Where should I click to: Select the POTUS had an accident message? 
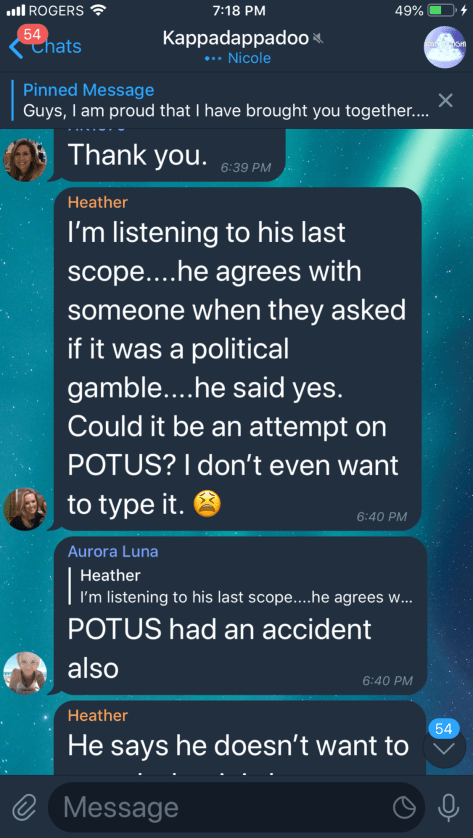(239, 615)
